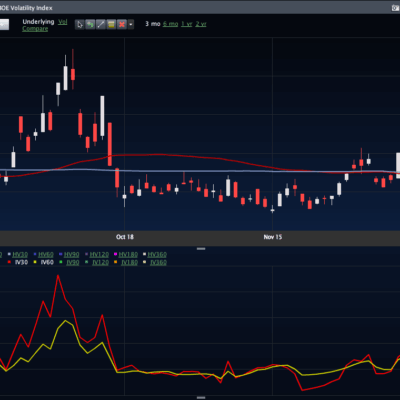Open the Compare link
This screenshot has height=400, width=400.
35,29
